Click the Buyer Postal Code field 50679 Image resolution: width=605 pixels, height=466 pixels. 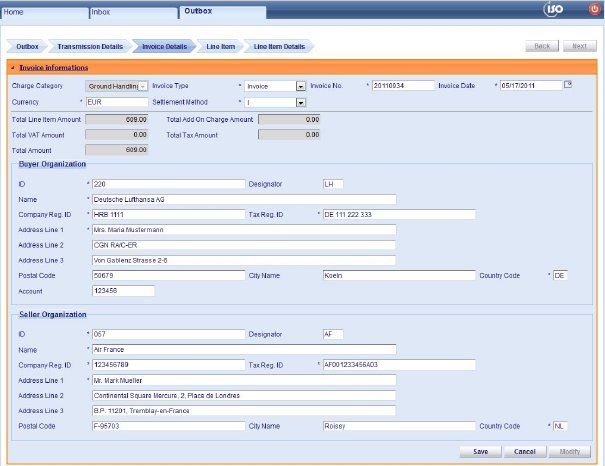pos(169,275)
